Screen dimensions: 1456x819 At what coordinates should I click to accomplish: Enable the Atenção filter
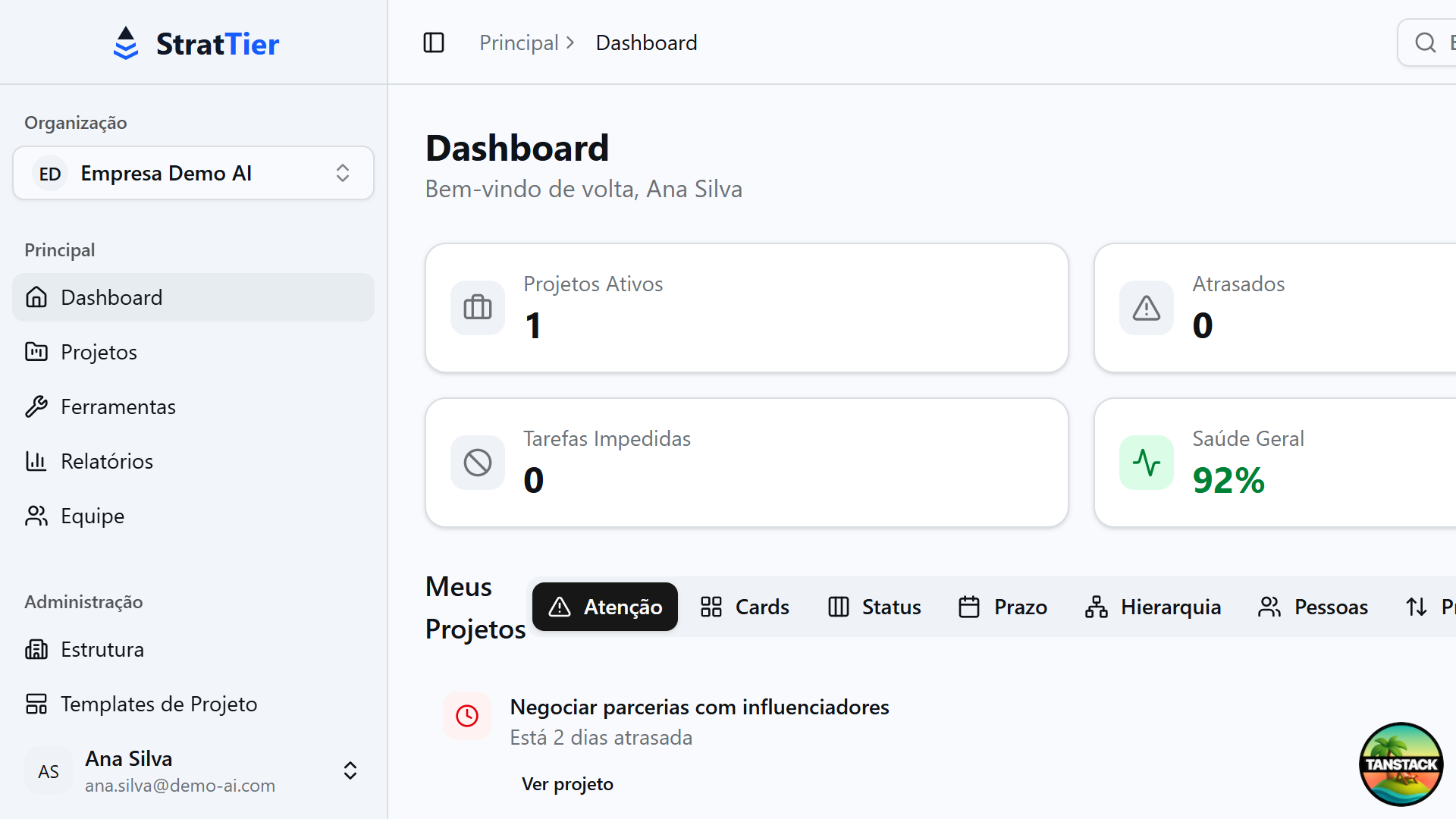[604, 607]
